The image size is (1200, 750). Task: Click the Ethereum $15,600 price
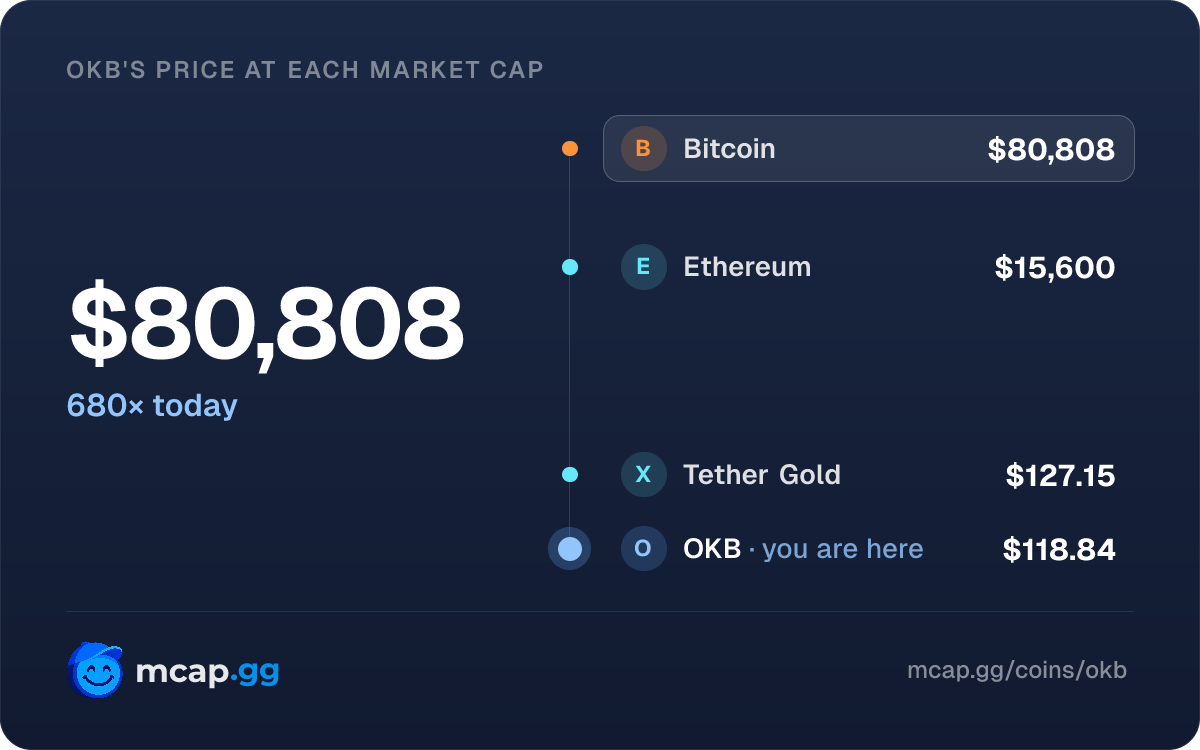pyautogui.click(x=1055, y=267)
